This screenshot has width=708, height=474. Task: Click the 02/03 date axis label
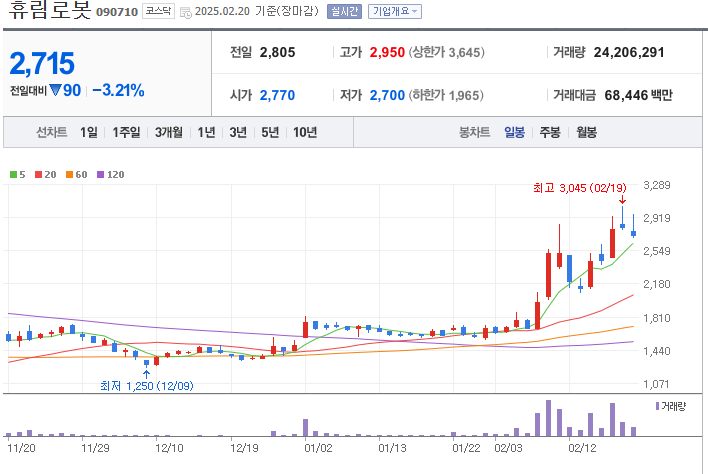click(x=508, y=448)
